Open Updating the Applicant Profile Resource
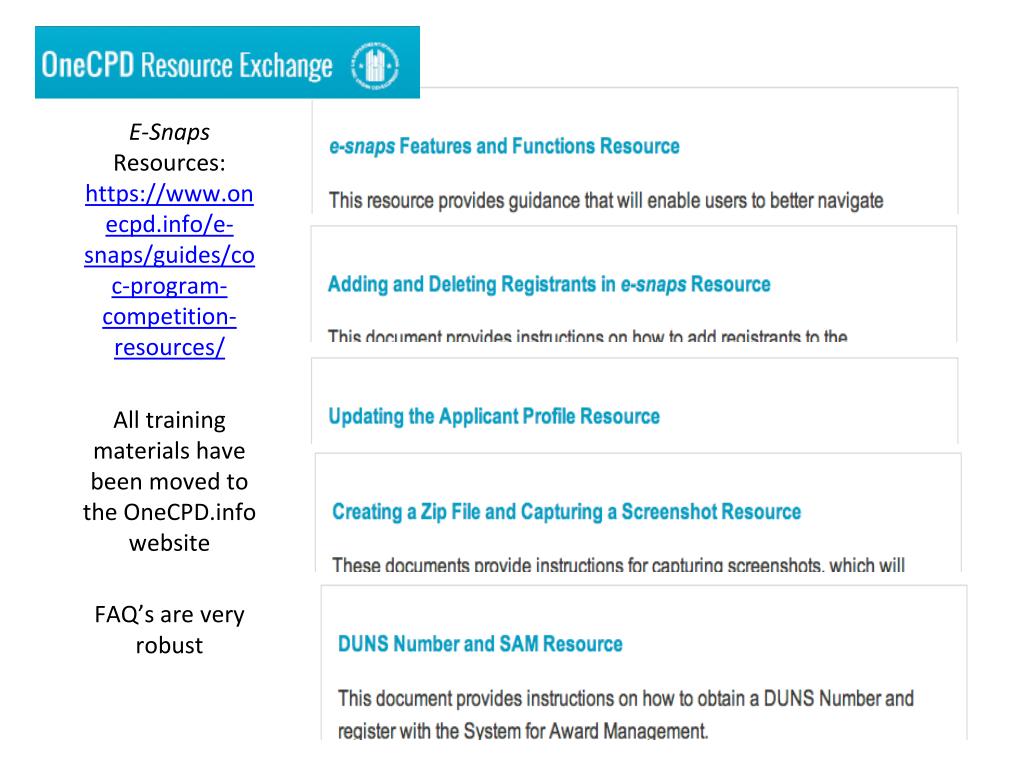The image size is (1024, 768). [x=494, y=416]
